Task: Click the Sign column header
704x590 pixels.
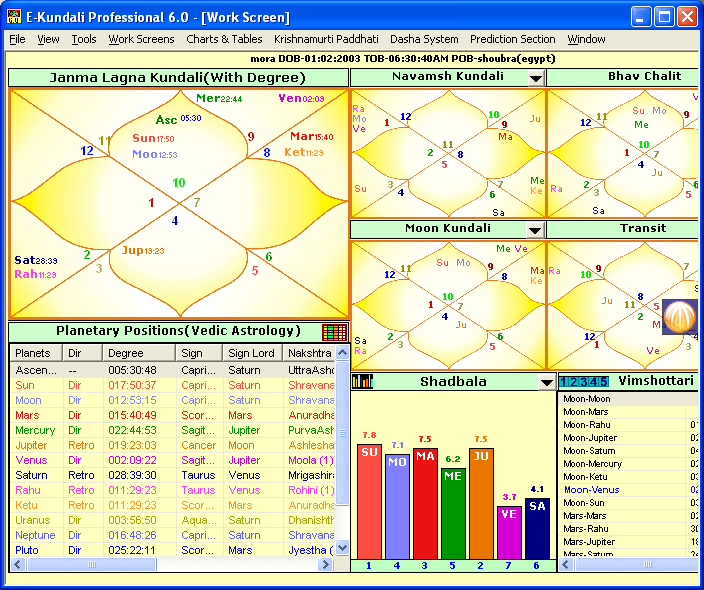Action: click(199, 353)
